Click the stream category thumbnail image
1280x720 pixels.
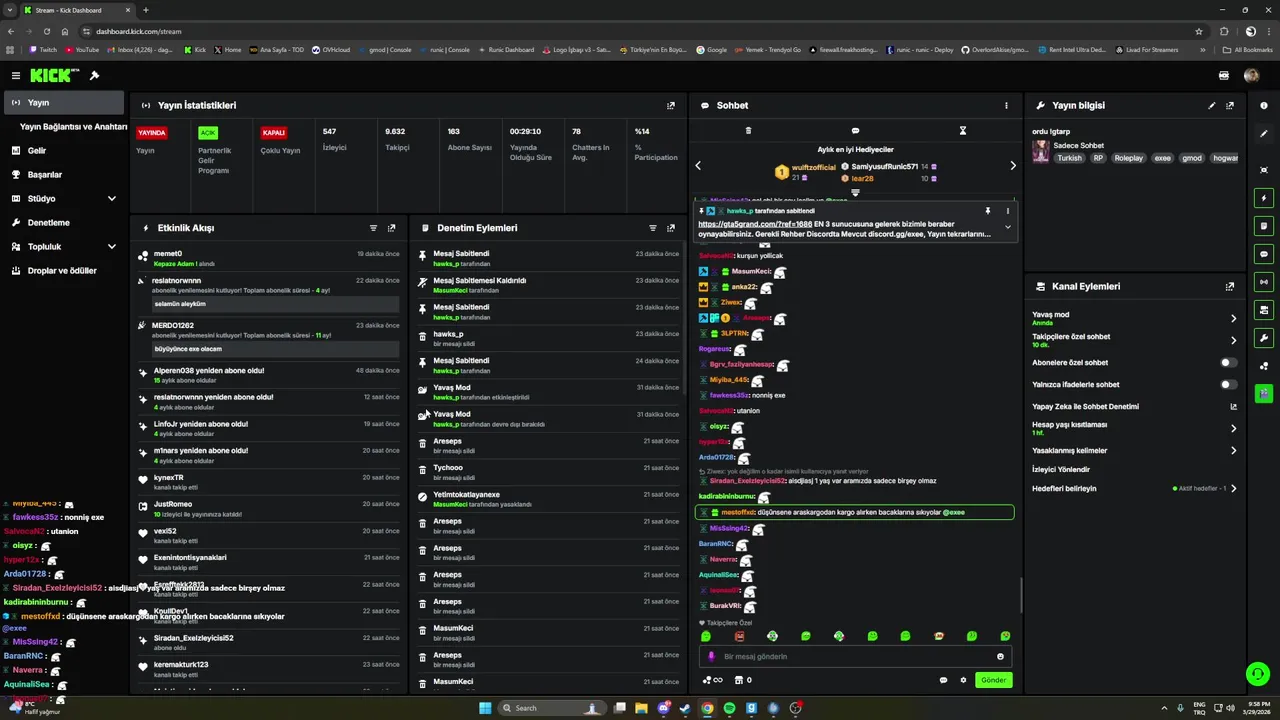1041,151
